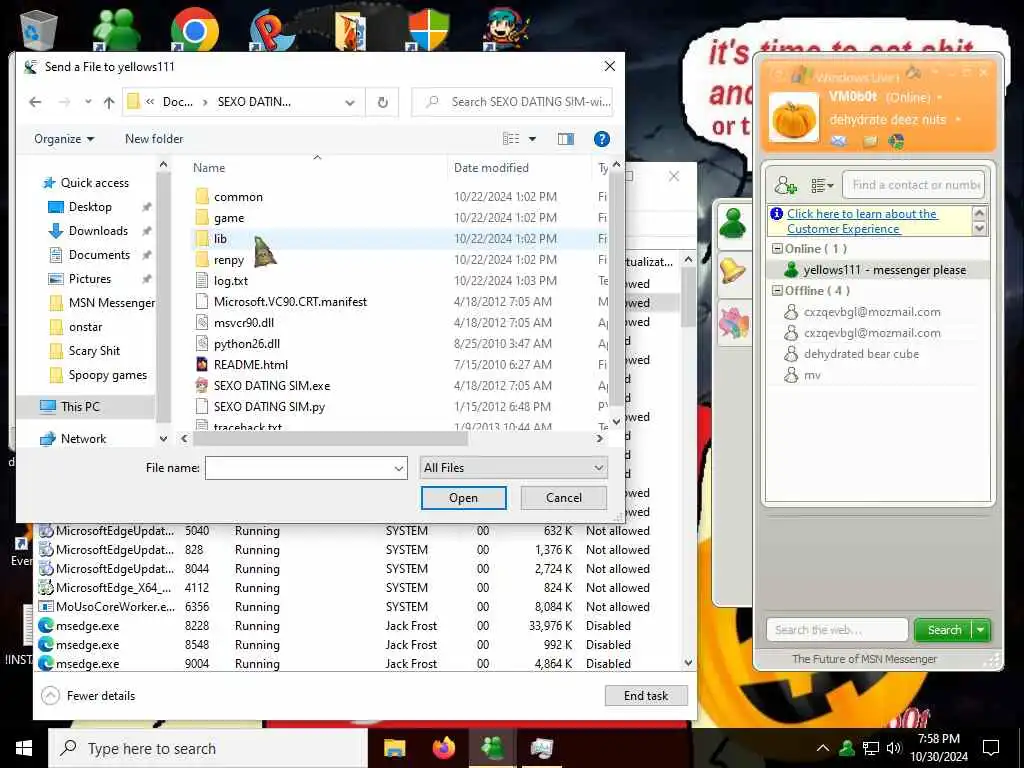The height and width of the screenshot is (768, 1024).
Task: Click the Open button in the file dialog
Action: (463, 498)
